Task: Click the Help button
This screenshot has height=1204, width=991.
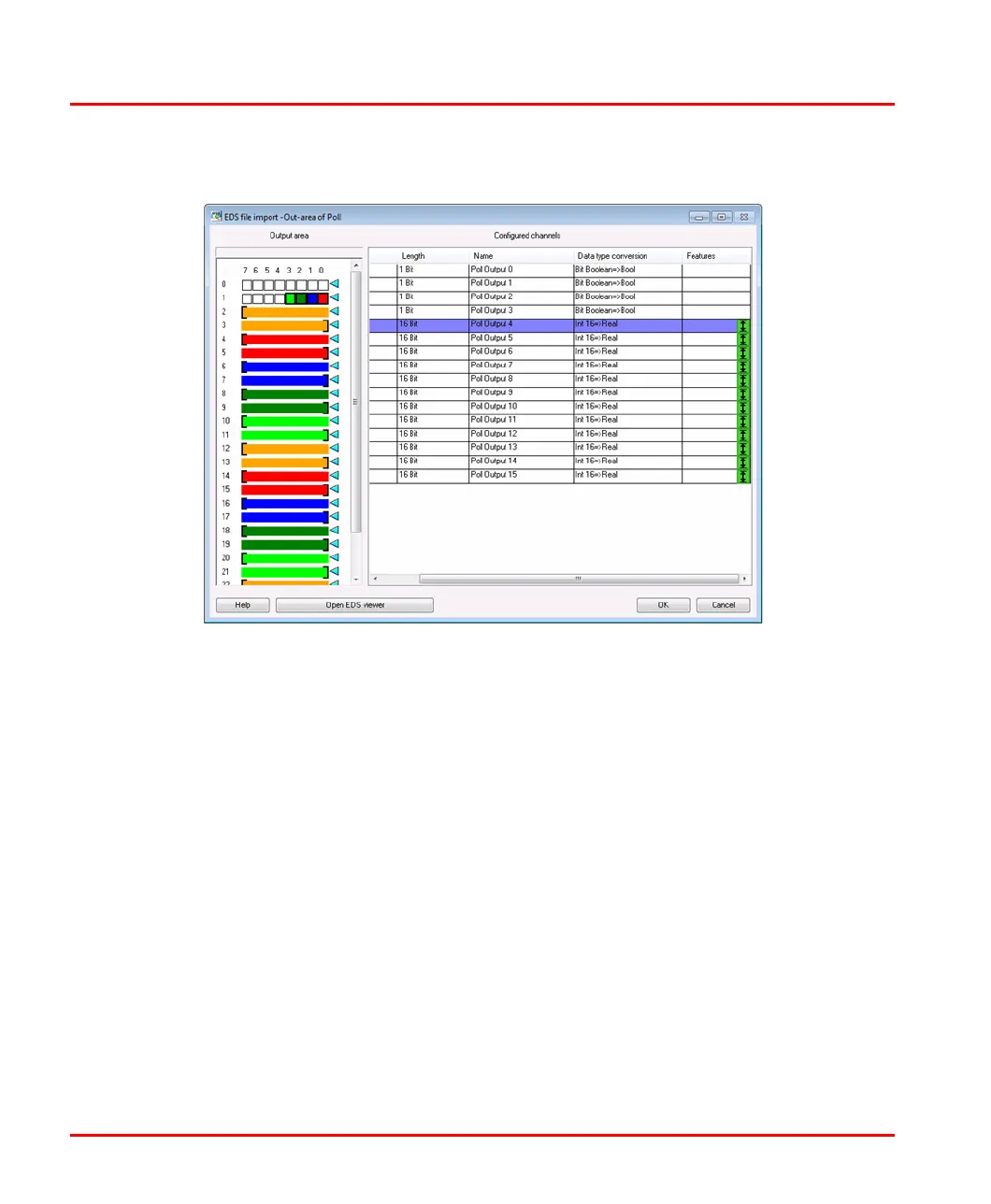Action: [243, 606]
